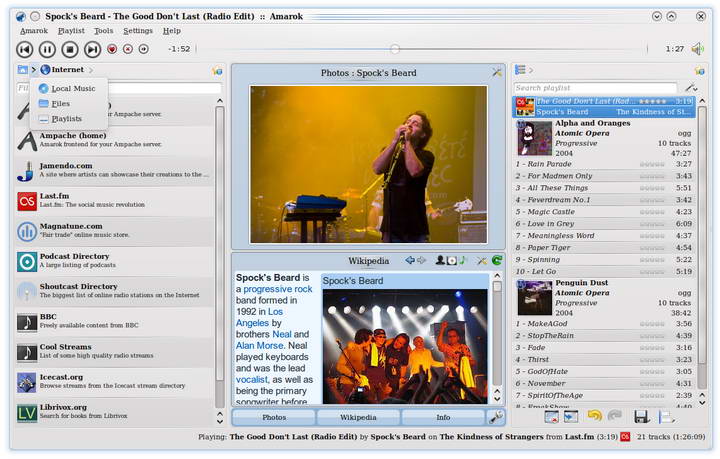
Task: Click the Last.fm icon in the status bar
Action: 625,437
